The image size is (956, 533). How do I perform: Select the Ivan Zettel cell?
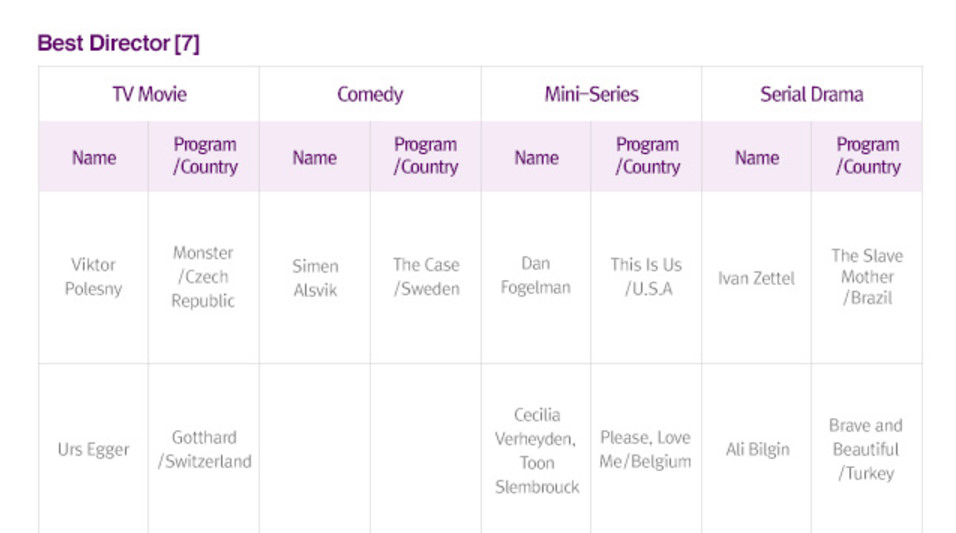point(756,278)
